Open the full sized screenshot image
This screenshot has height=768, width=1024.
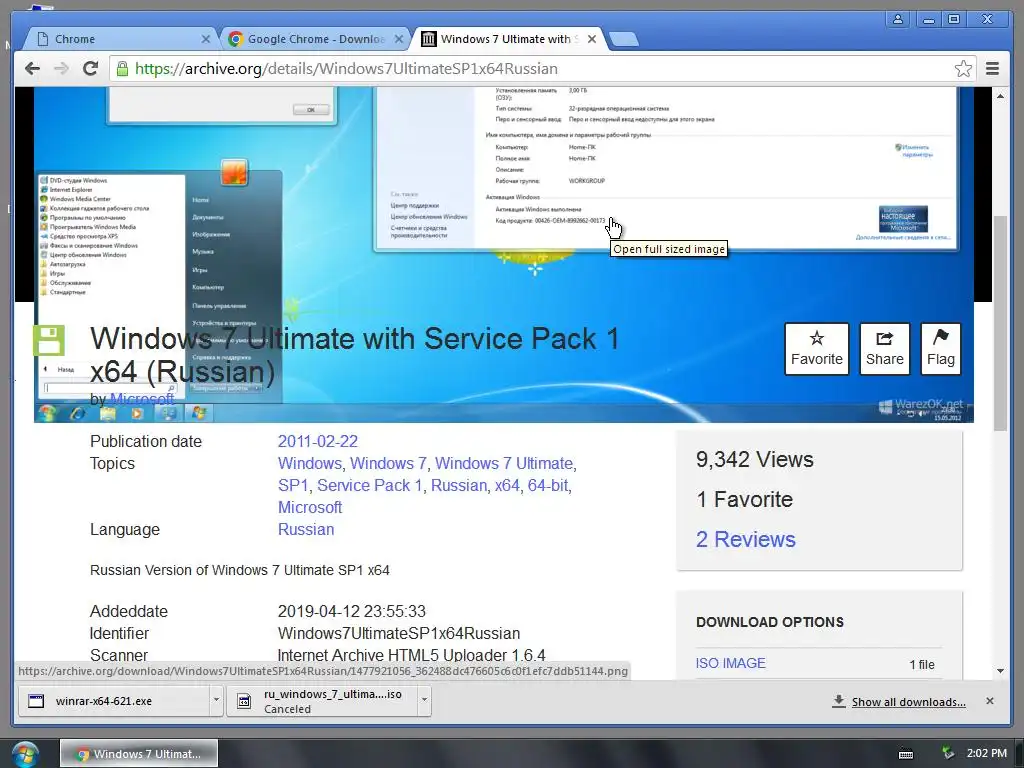tap(504, 255)
